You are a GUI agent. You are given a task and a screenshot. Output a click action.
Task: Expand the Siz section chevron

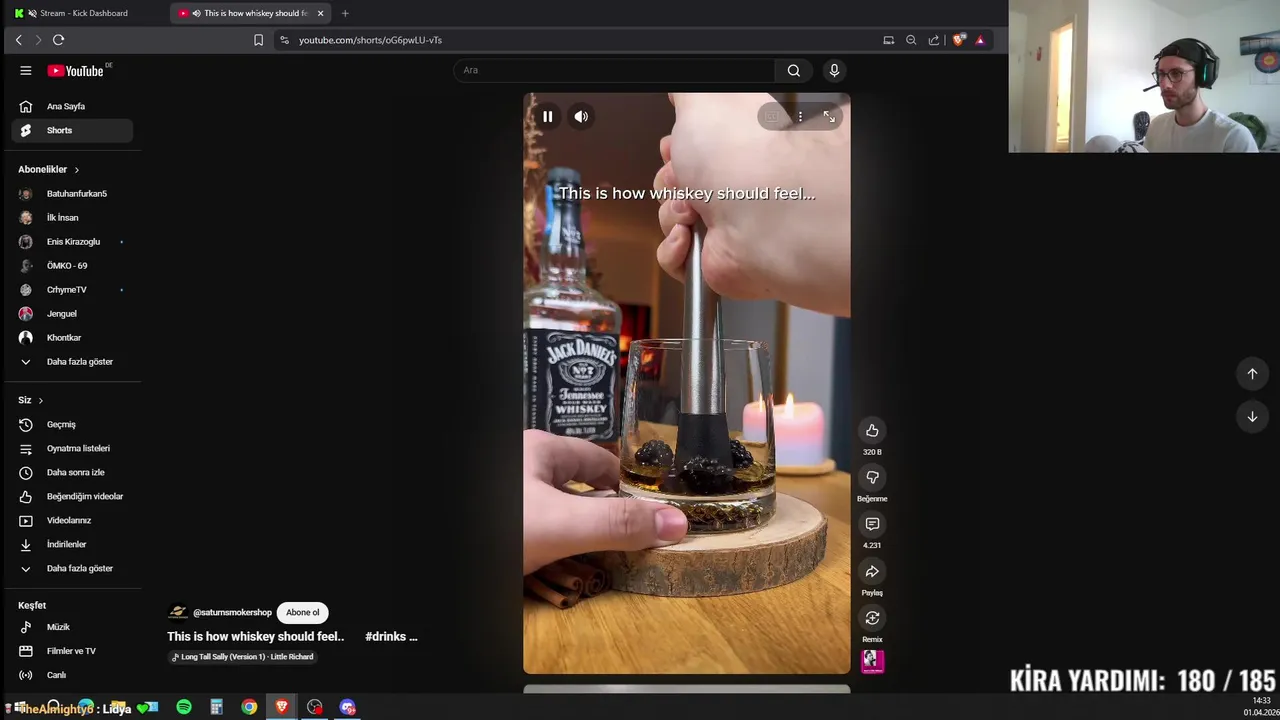(x=40, y=400)
